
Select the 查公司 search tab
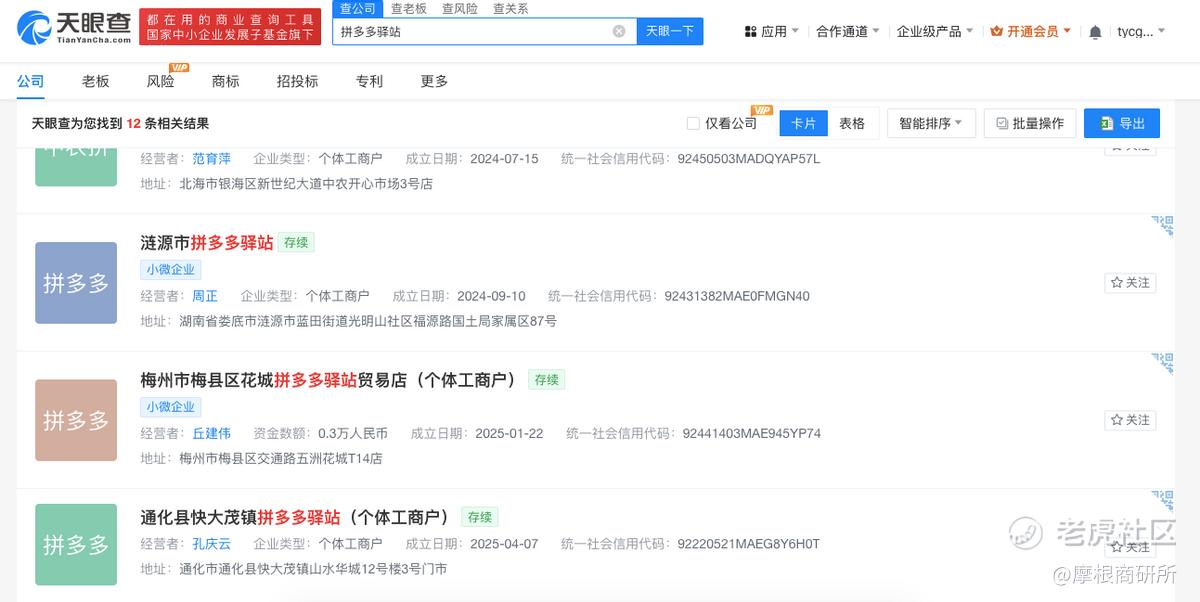[357, 8]
